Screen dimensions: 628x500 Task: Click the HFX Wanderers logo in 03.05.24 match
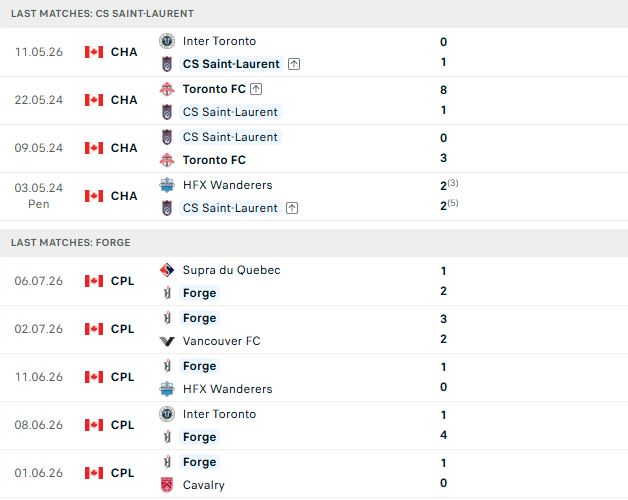[x=167, y=185]
